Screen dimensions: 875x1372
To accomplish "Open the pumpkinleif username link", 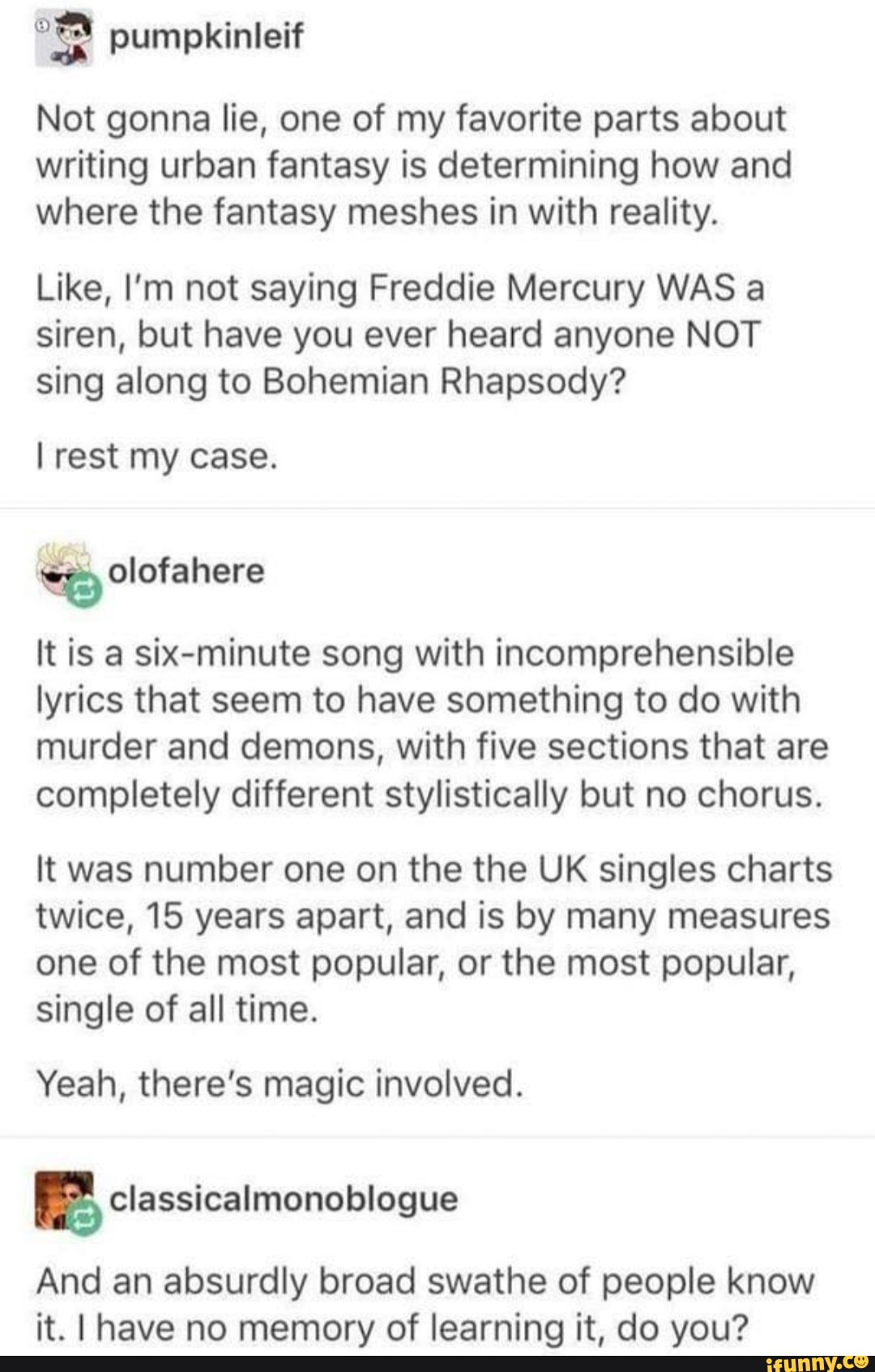I will point(206,37).
